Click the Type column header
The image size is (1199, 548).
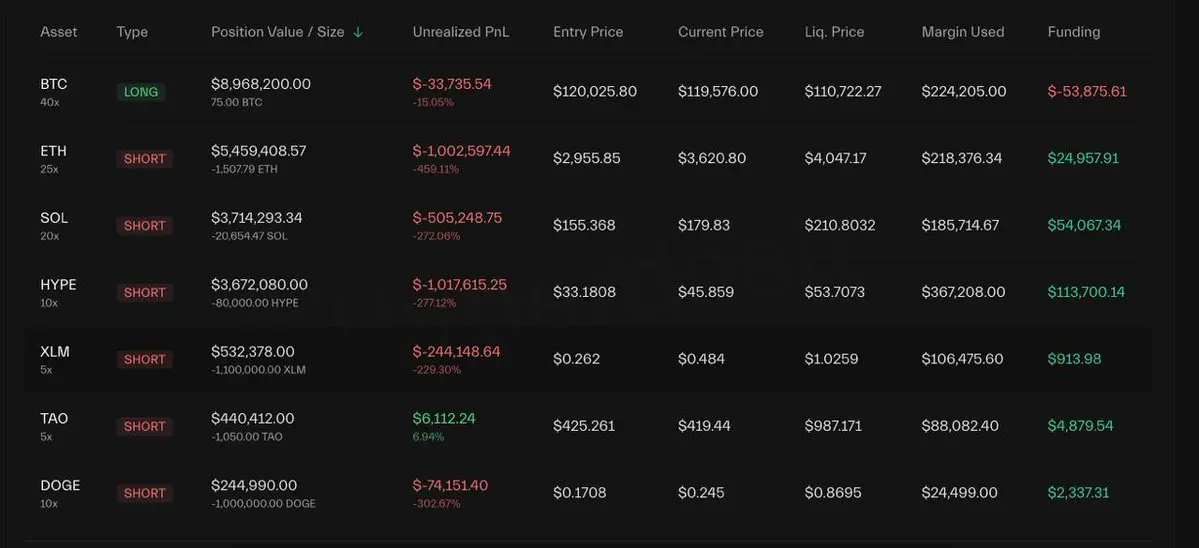pyautogui.click(x=132, y=32)
